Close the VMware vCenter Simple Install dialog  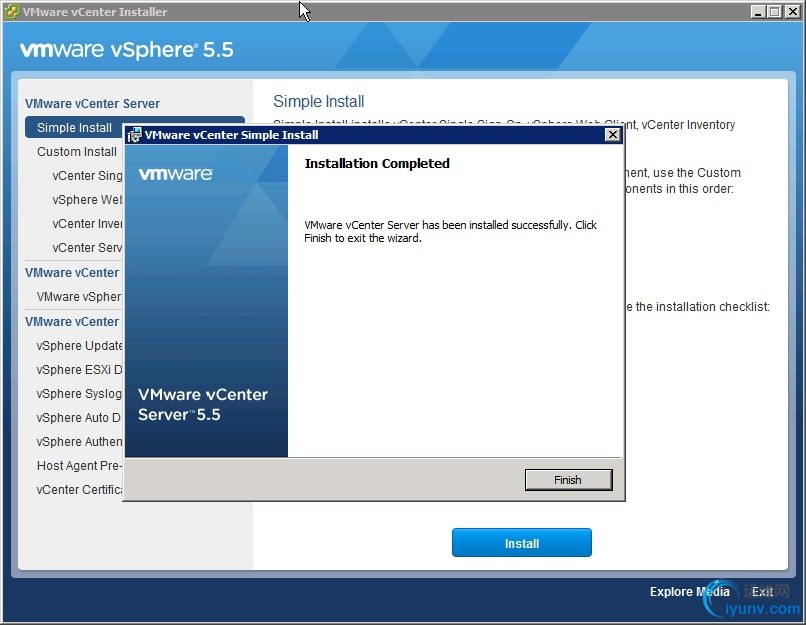click(612, 135)
